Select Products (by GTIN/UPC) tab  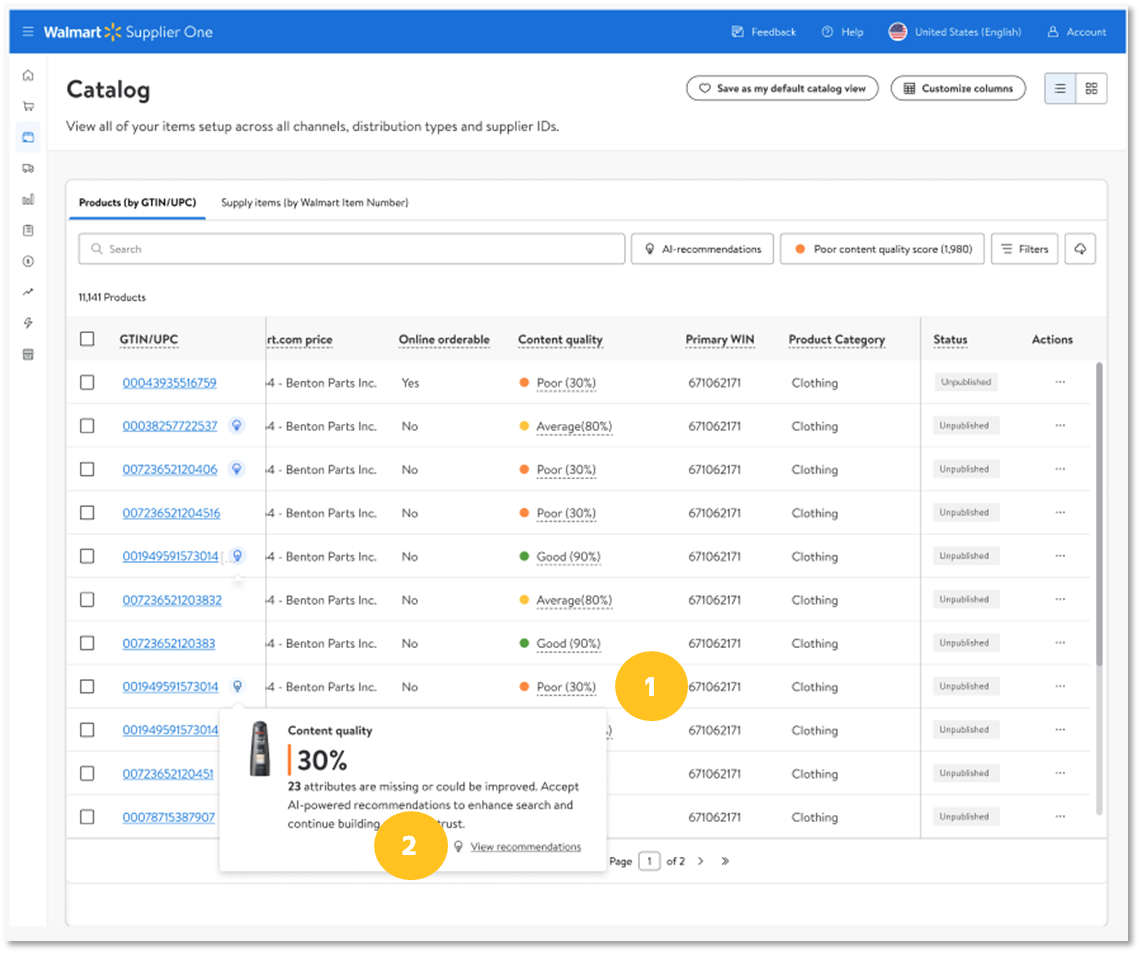pos(135,202)
